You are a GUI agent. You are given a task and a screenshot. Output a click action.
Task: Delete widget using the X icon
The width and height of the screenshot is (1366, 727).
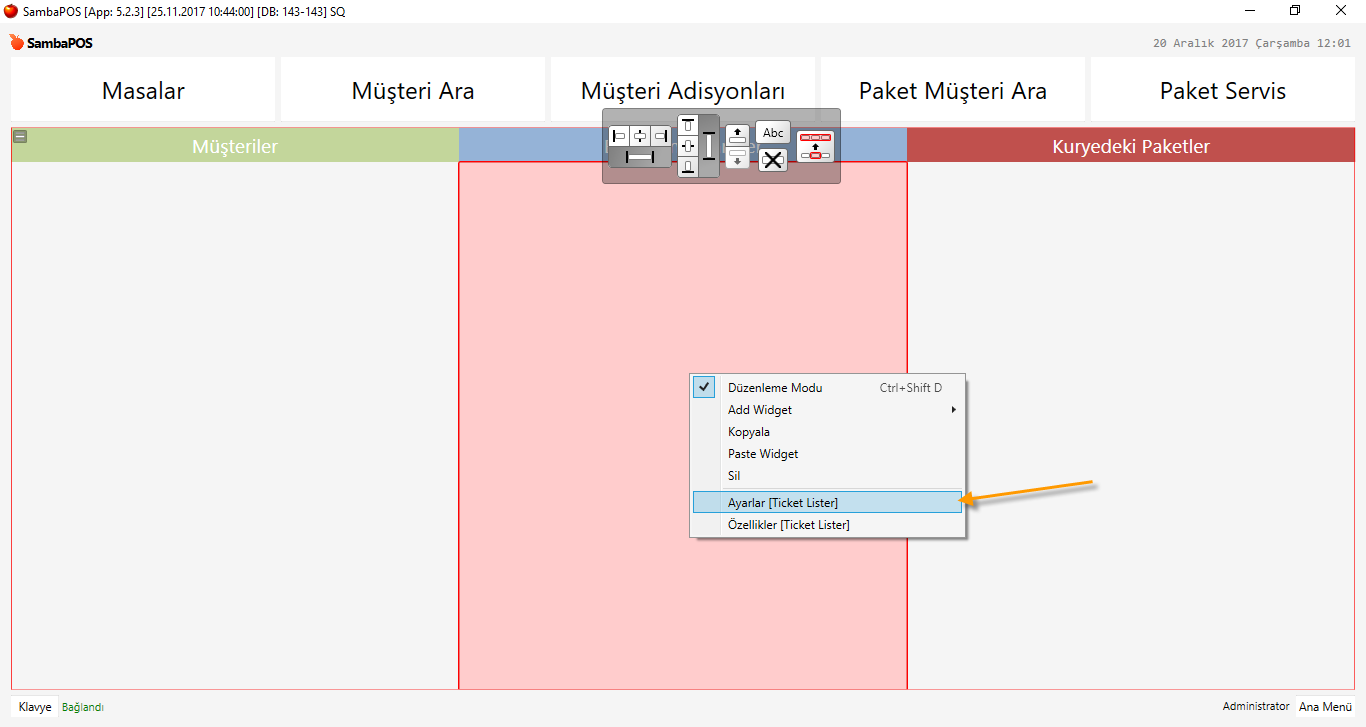pyautogui.click(x=772, y=160)
